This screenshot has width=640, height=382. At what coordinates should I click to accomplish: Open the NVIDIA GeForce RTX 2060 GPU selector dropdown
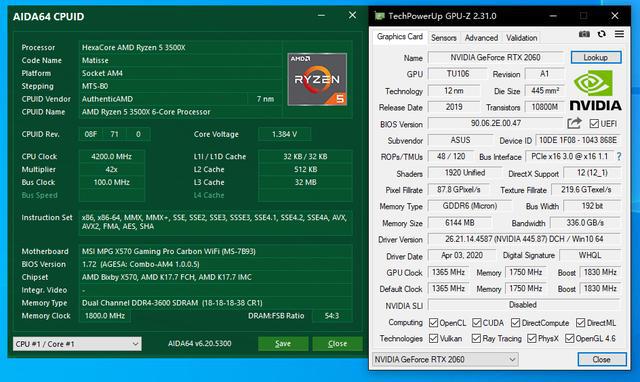445,360
